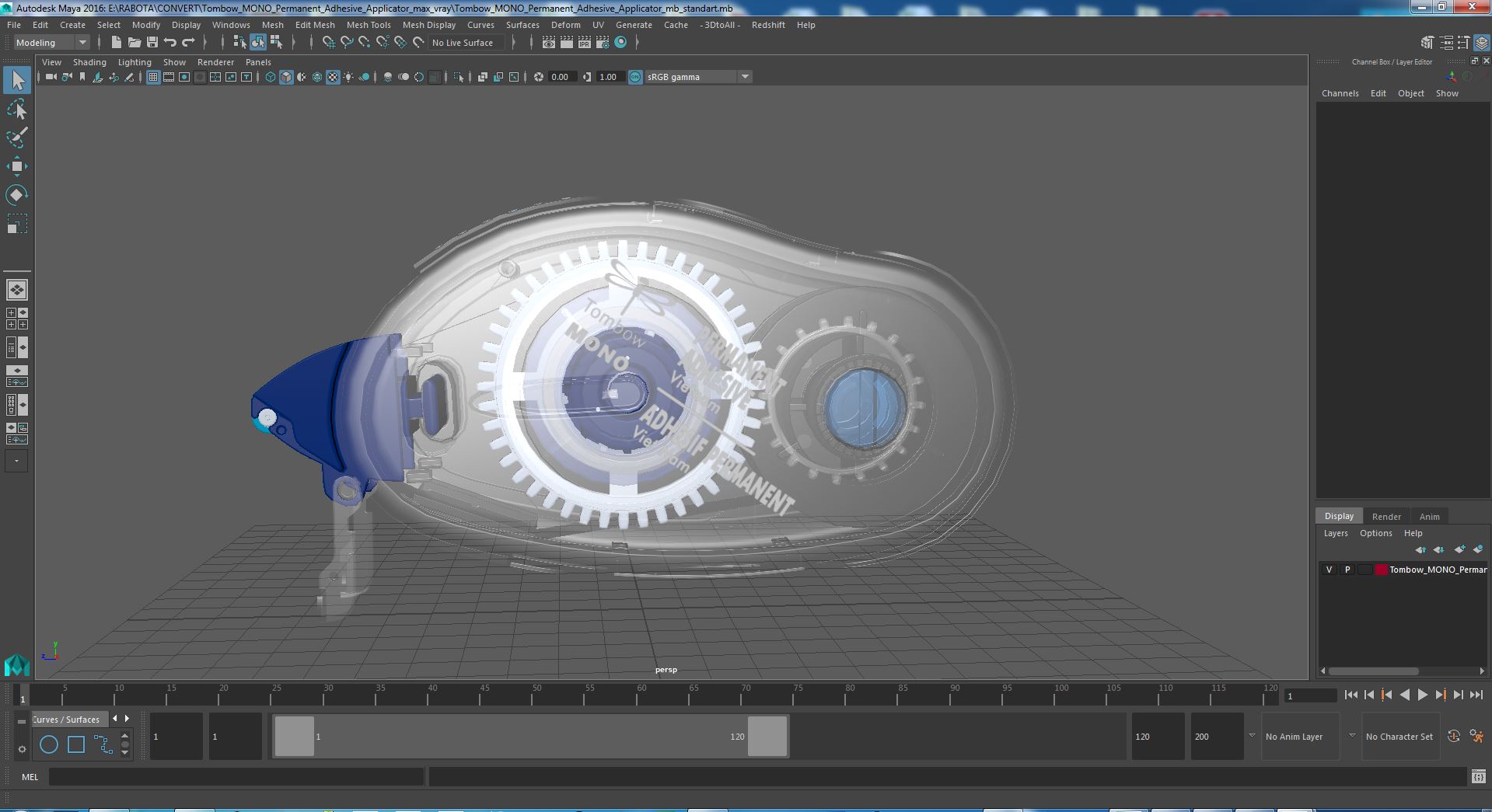Screen dimensions: 1492x812
Task: Click the Save Scene floppy icon
Action: click(152, 43)
